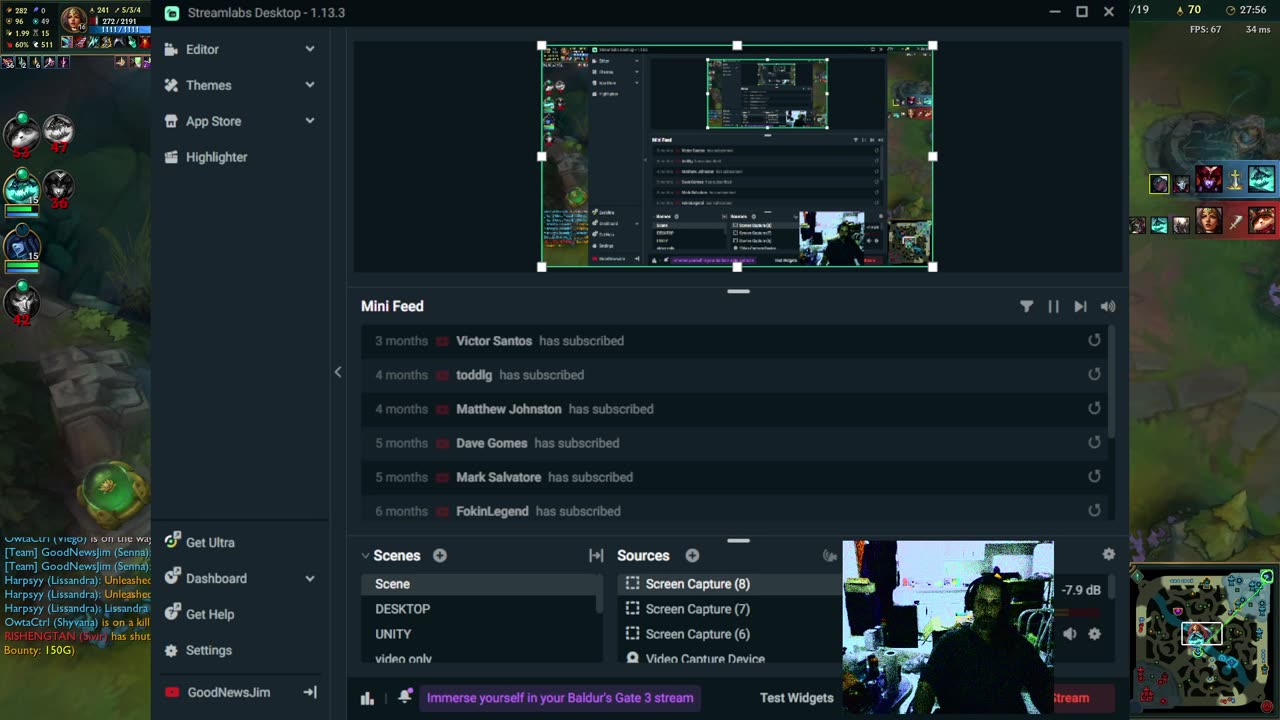
Task: Select the Screen Capture (7) source
Action: click(697, 609)
